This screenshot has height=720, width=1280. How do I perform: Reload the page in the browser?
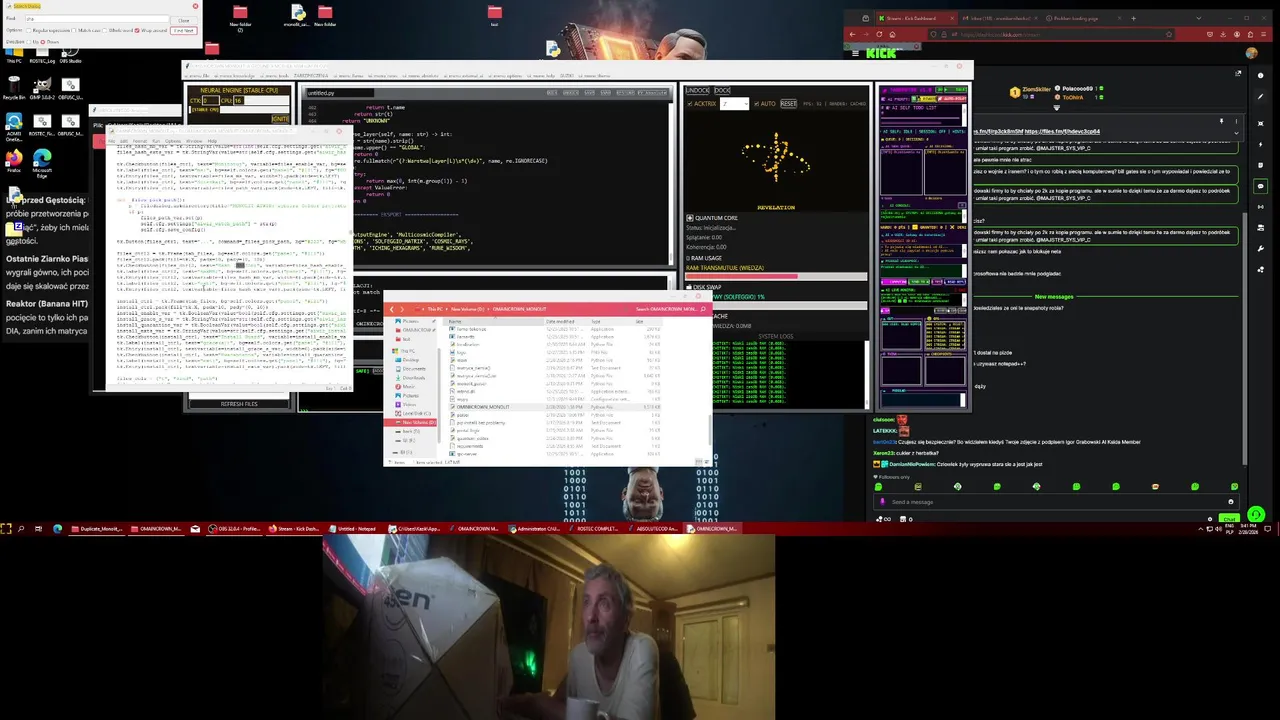click(879, 34)
